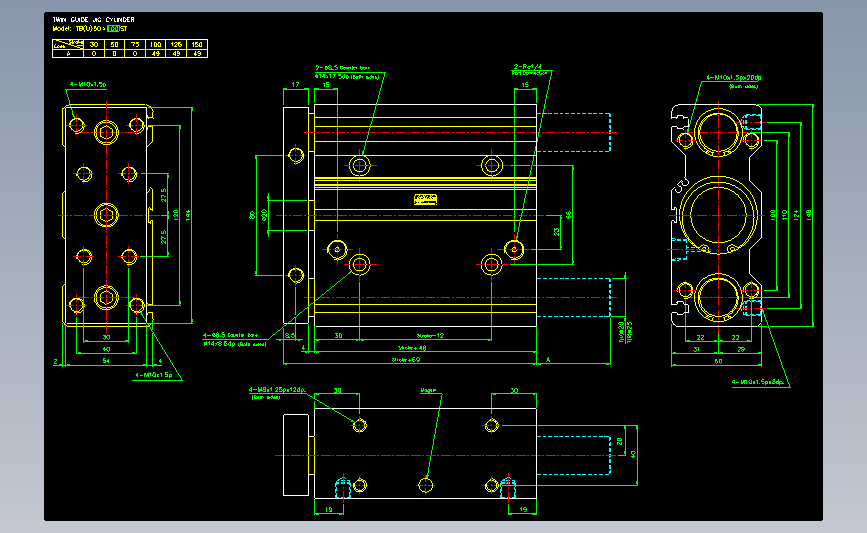Click the Stroke+48 dimension text
This screenshot has height=533, width=867.
(412, 348)
